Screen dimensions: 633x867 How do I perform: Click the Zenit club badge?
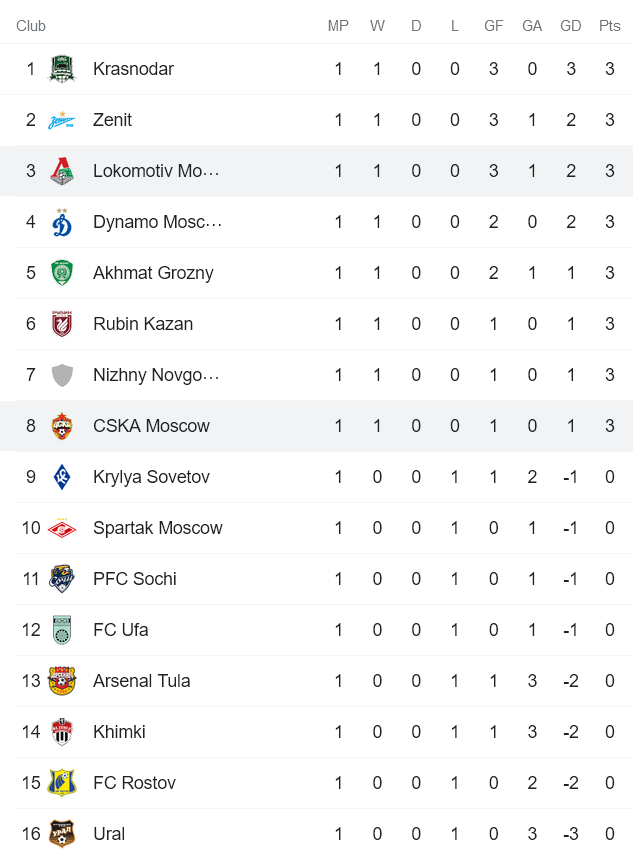[61, 120]
